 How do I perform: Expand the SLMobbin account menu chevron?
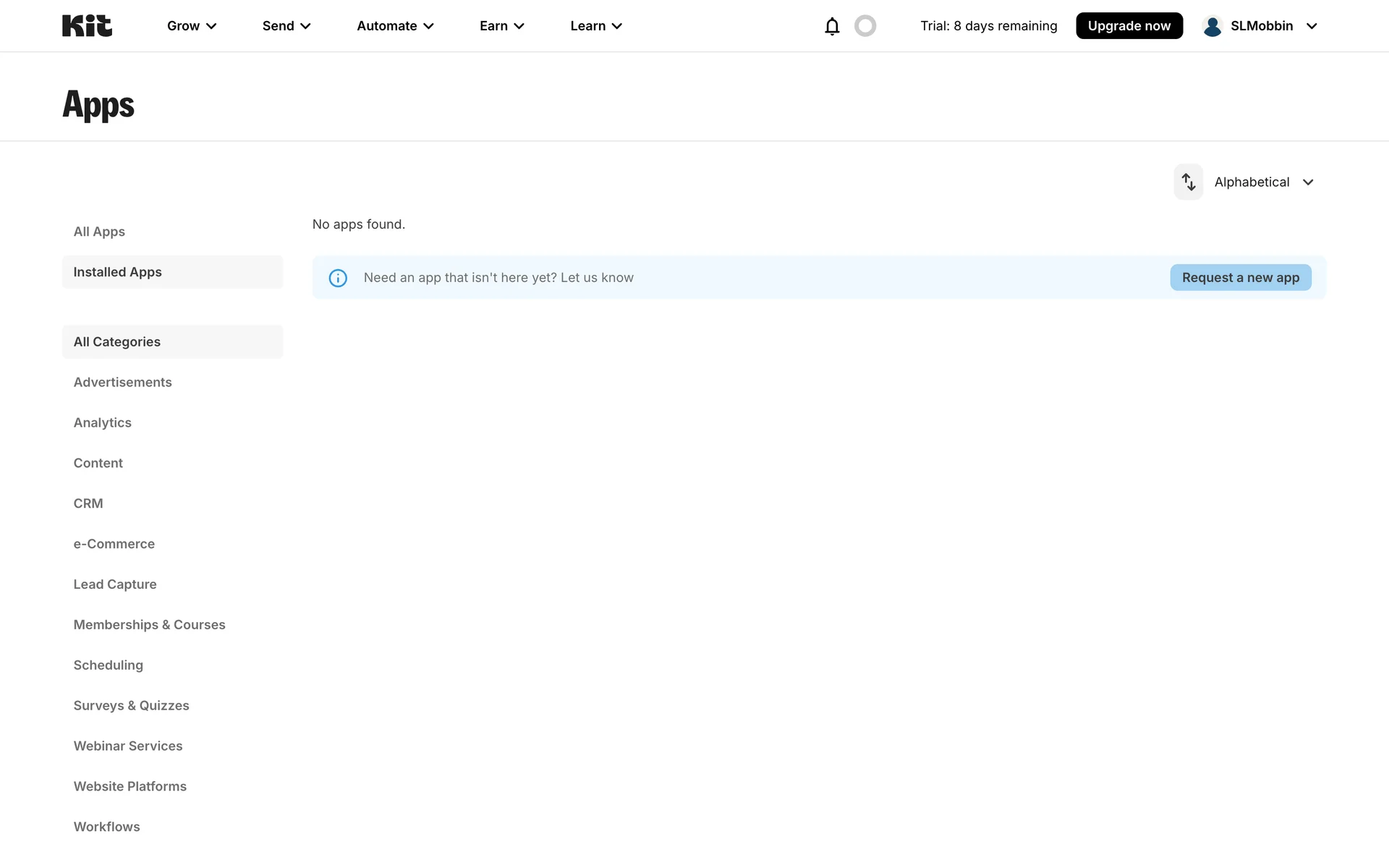[1312, 26]
